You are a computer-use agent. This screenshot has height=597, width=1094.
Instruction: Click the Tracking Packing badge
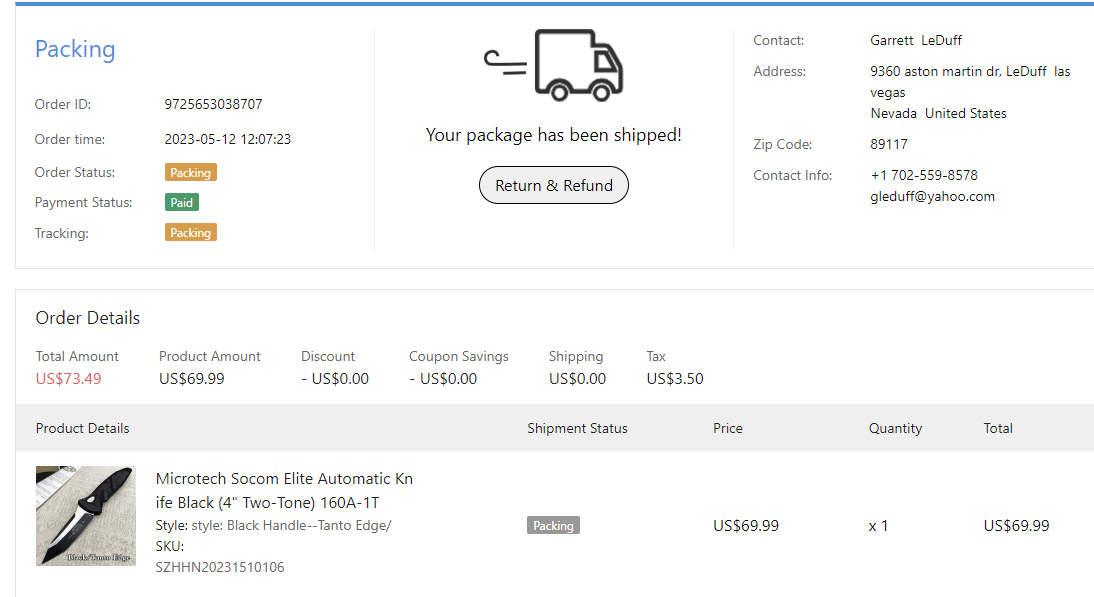190,233
